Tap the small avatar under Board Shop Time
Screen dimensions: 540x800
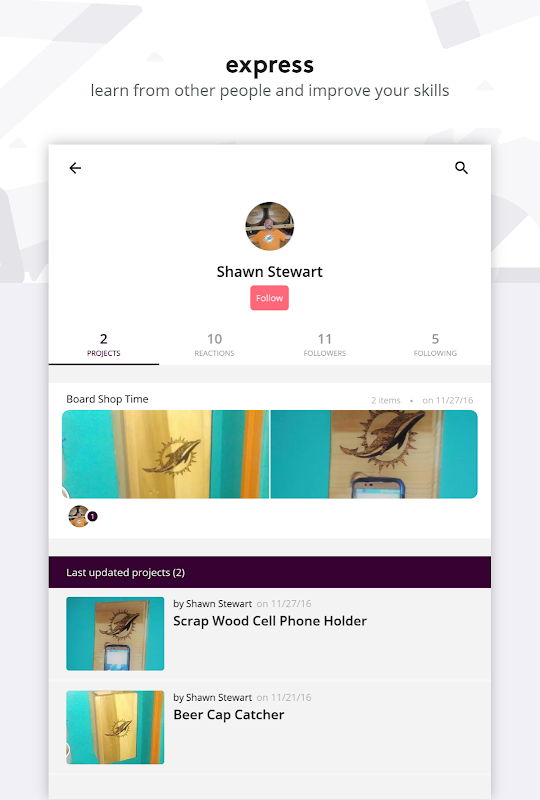[x=79, y=516]
